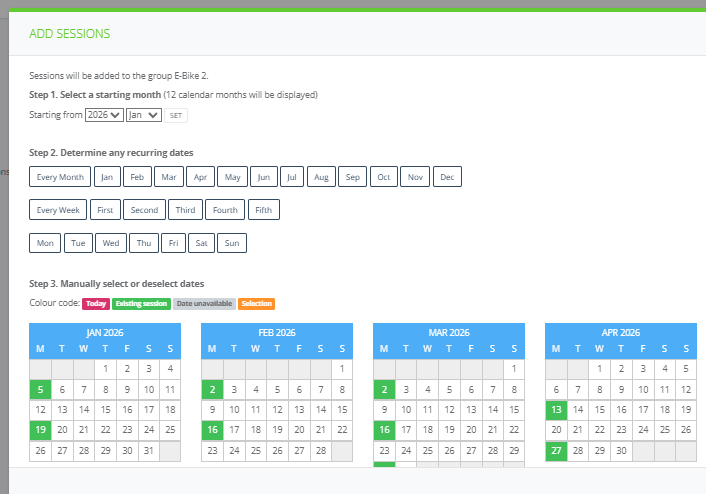Select the Aug month button
This screenshot has width=706, height=494.
[321, 177]
